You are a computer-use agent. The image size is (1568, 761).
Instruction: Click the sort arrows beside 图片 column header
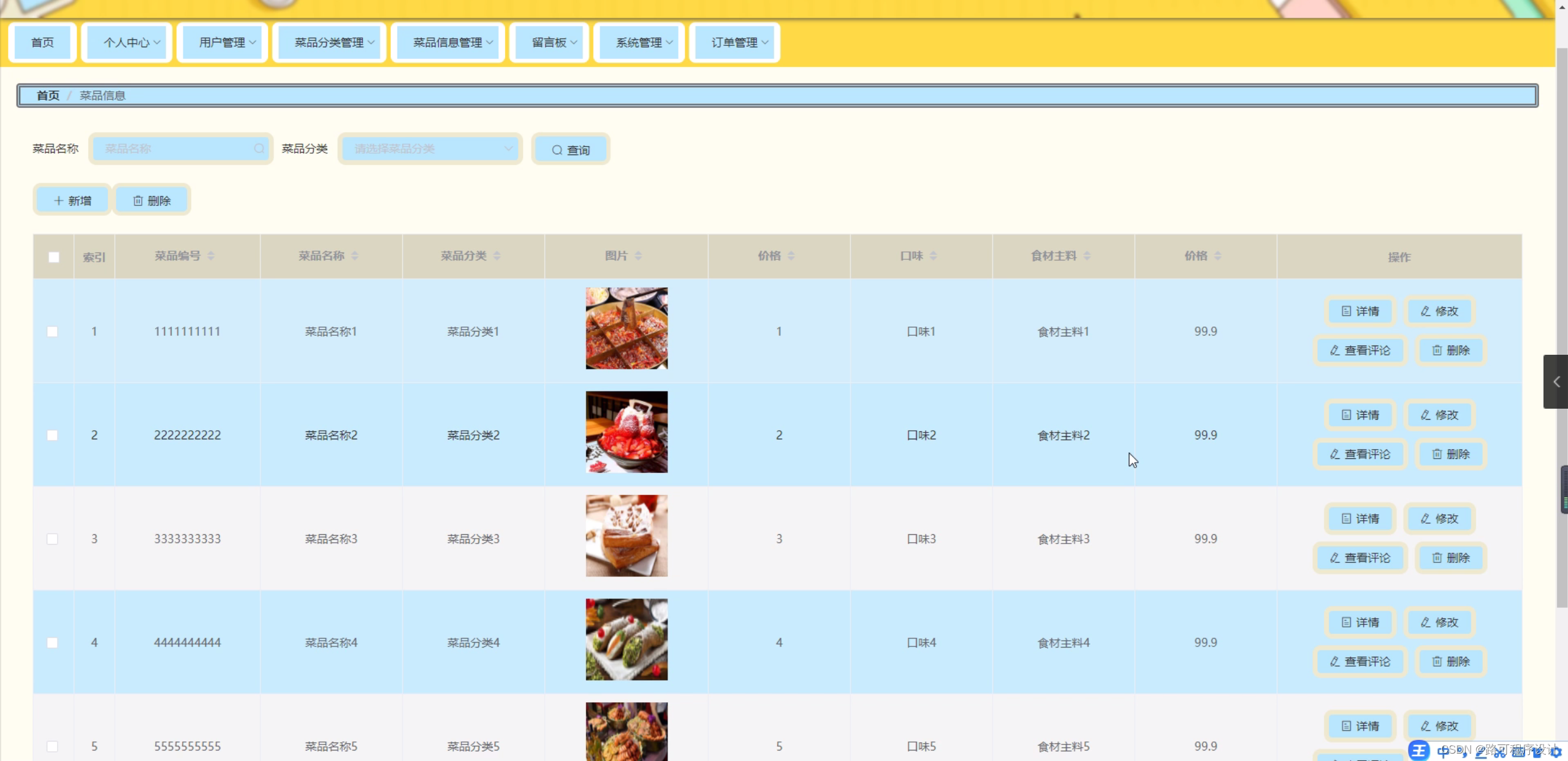(638, 256)
